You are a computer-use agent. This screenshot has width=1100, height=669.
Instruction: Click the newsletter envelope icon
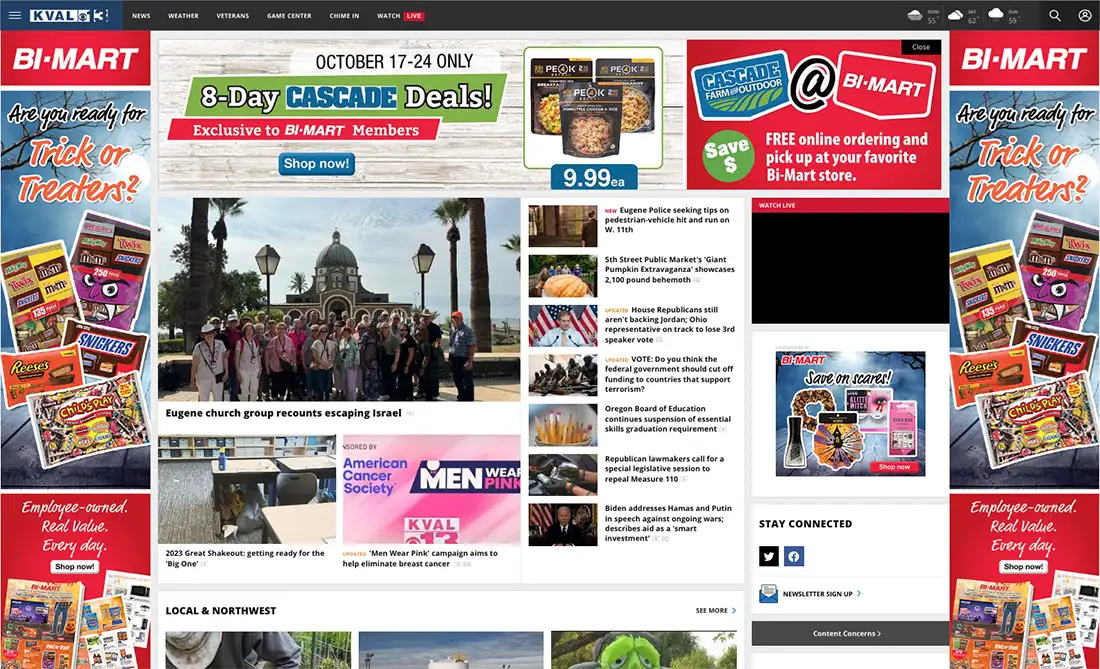(768, 594)
